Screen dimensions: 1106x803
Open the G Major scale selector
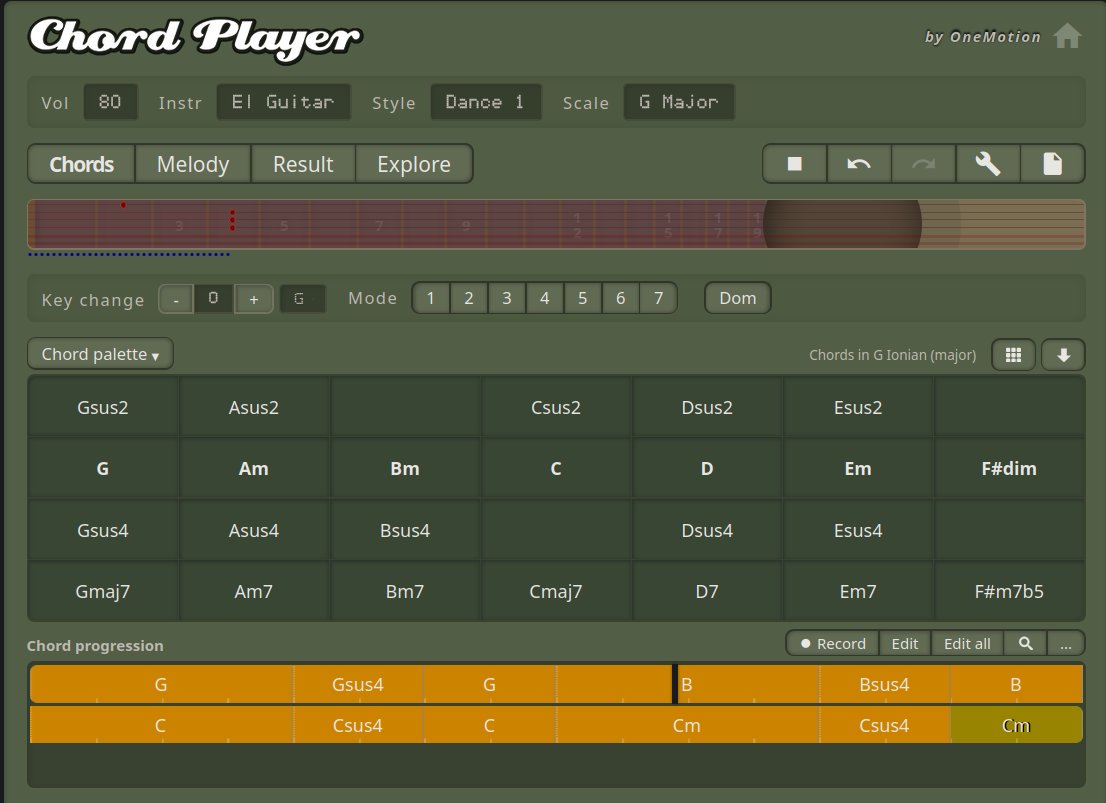tap(679, 102)
